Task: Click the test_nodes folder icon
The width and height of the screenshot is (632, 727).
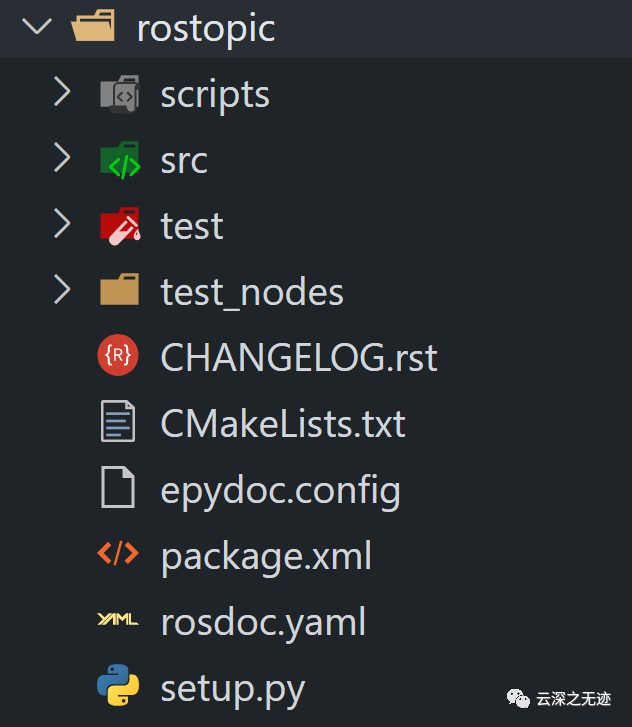Action: 119,292
